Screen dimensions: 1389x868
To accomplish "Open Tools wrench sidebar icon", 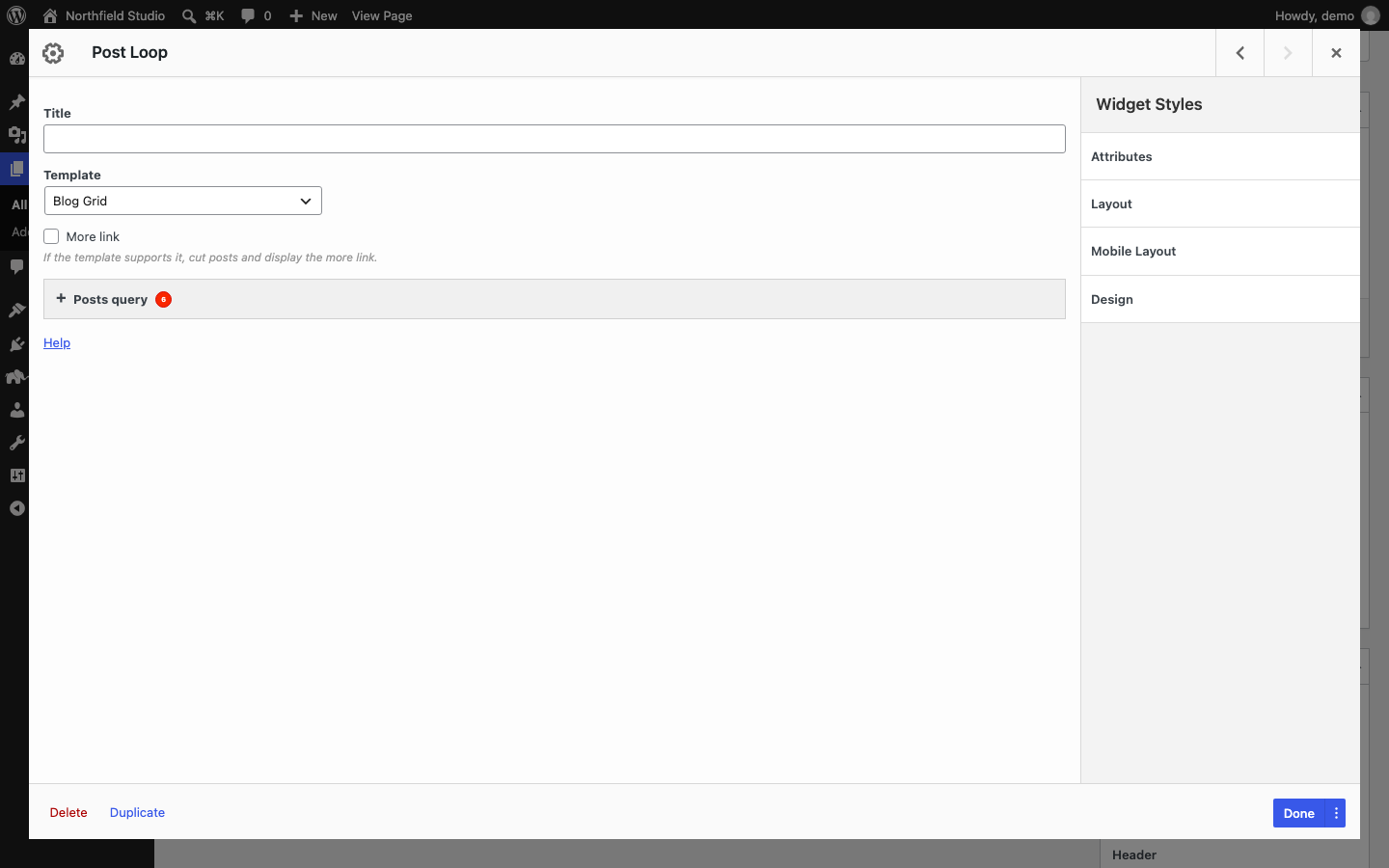I will point(16,443).
